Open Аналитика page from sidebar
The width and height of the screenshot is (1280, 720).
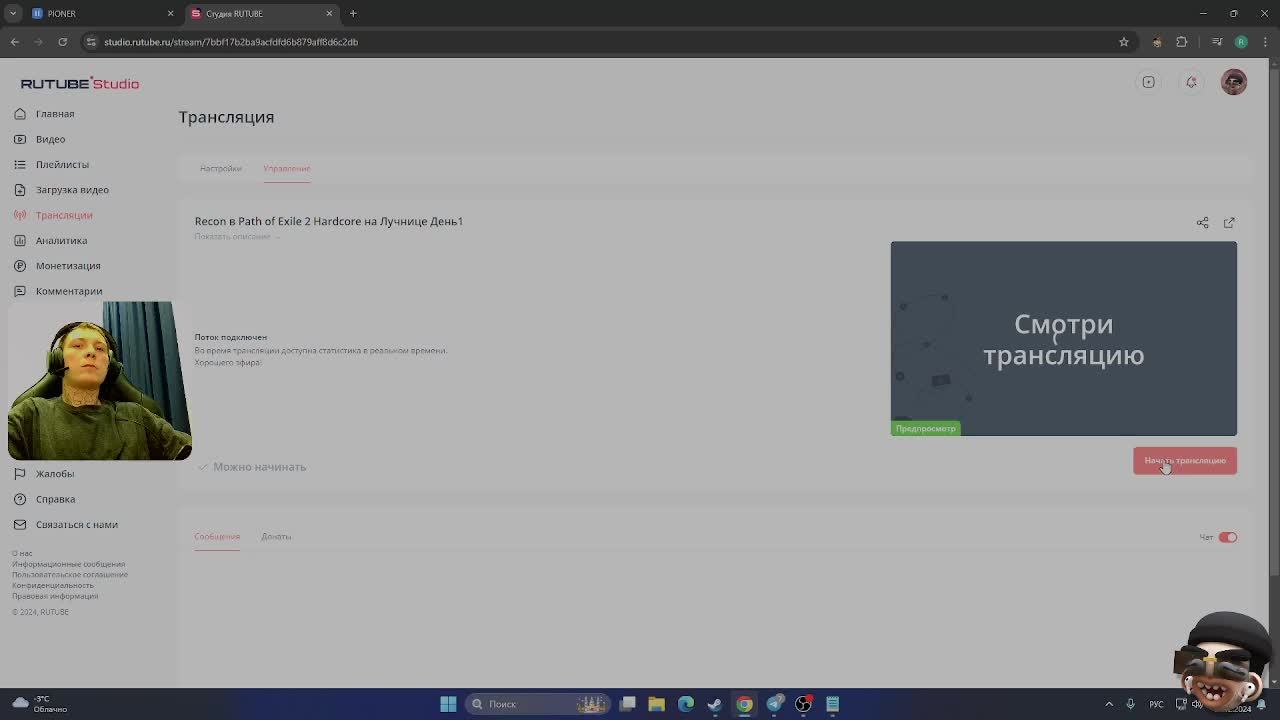pos(61,240)
